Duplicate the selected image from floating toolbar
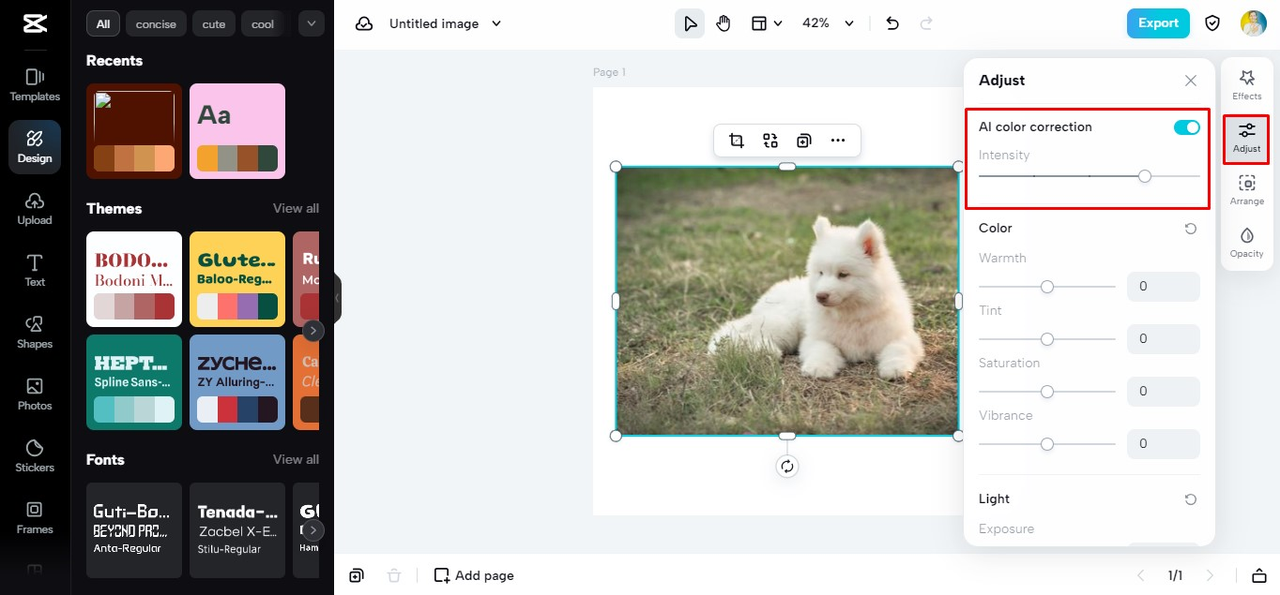This screenshot has width=1280, height=595. (804, 141)
